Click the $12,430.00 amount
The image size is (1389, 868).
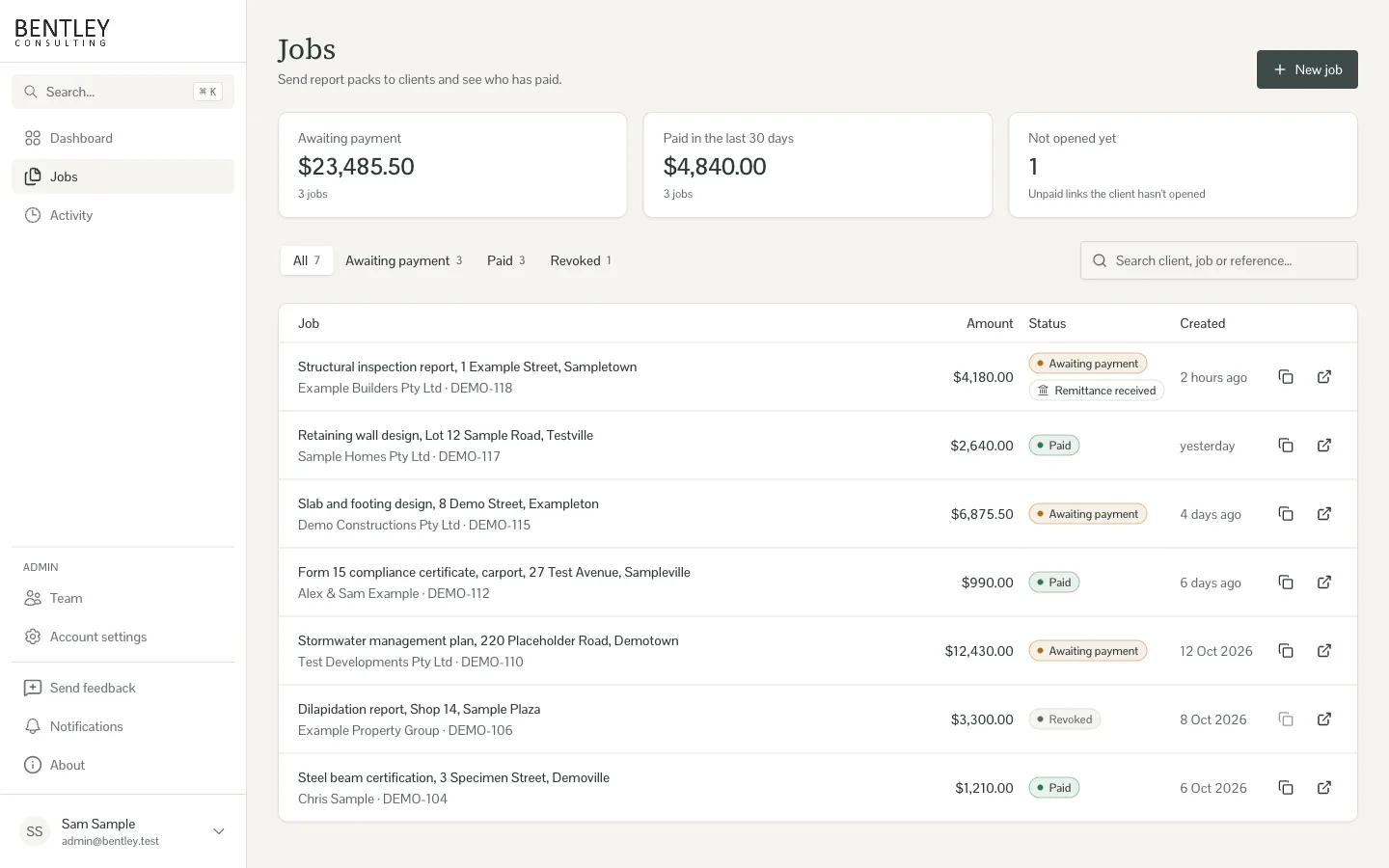[x=979, y=651]
